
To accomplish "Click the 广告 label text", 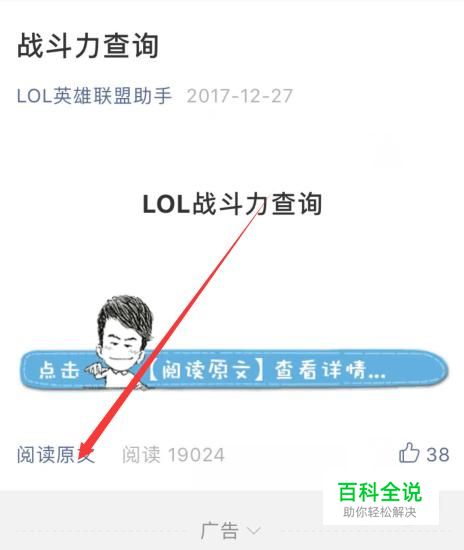I will [x=220, y=530].
